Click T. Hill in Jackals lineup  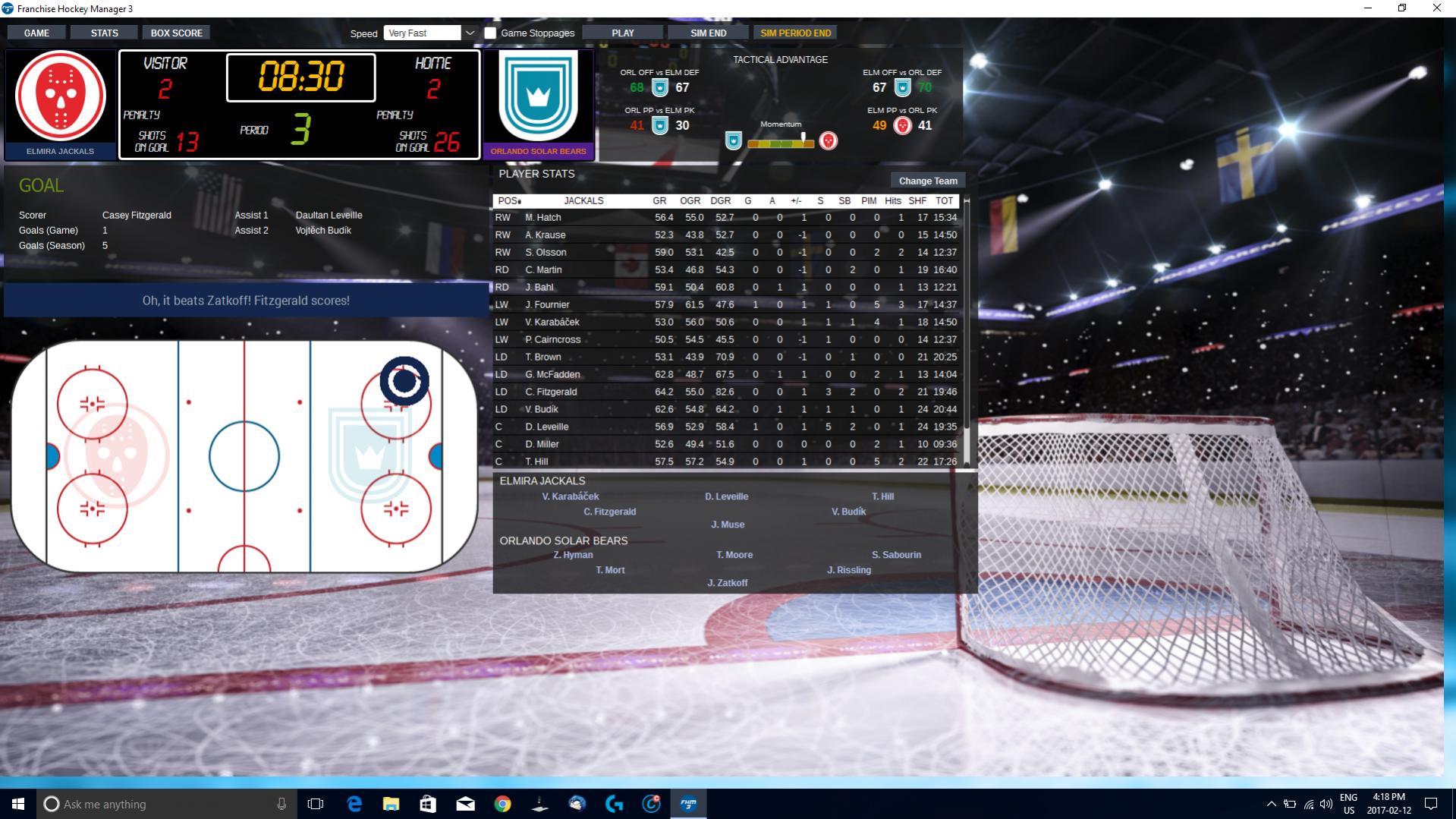[882, 496]
